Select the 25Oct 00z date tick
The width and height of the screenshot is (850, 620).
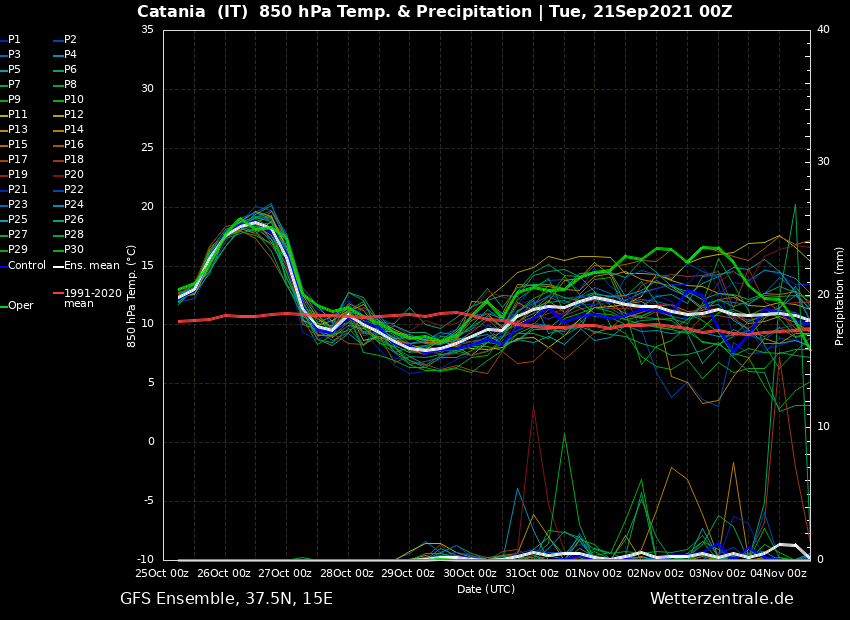click(x=162, y=573)
